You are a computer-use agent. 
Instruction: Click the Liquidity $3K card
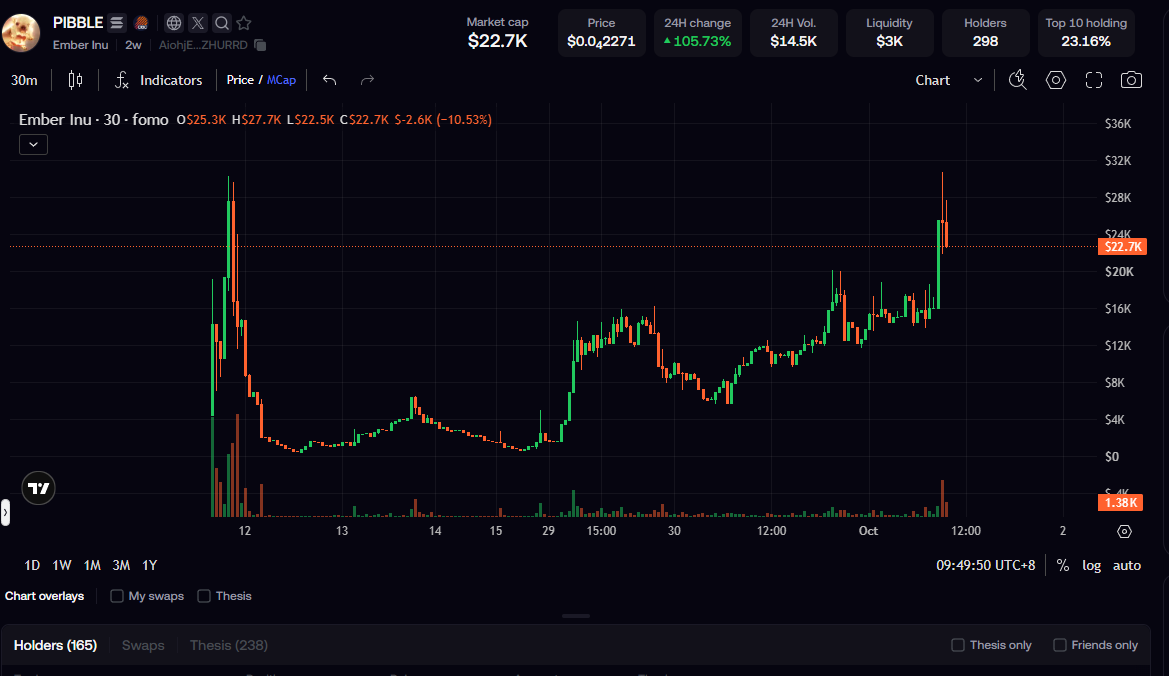coord(889,33)
